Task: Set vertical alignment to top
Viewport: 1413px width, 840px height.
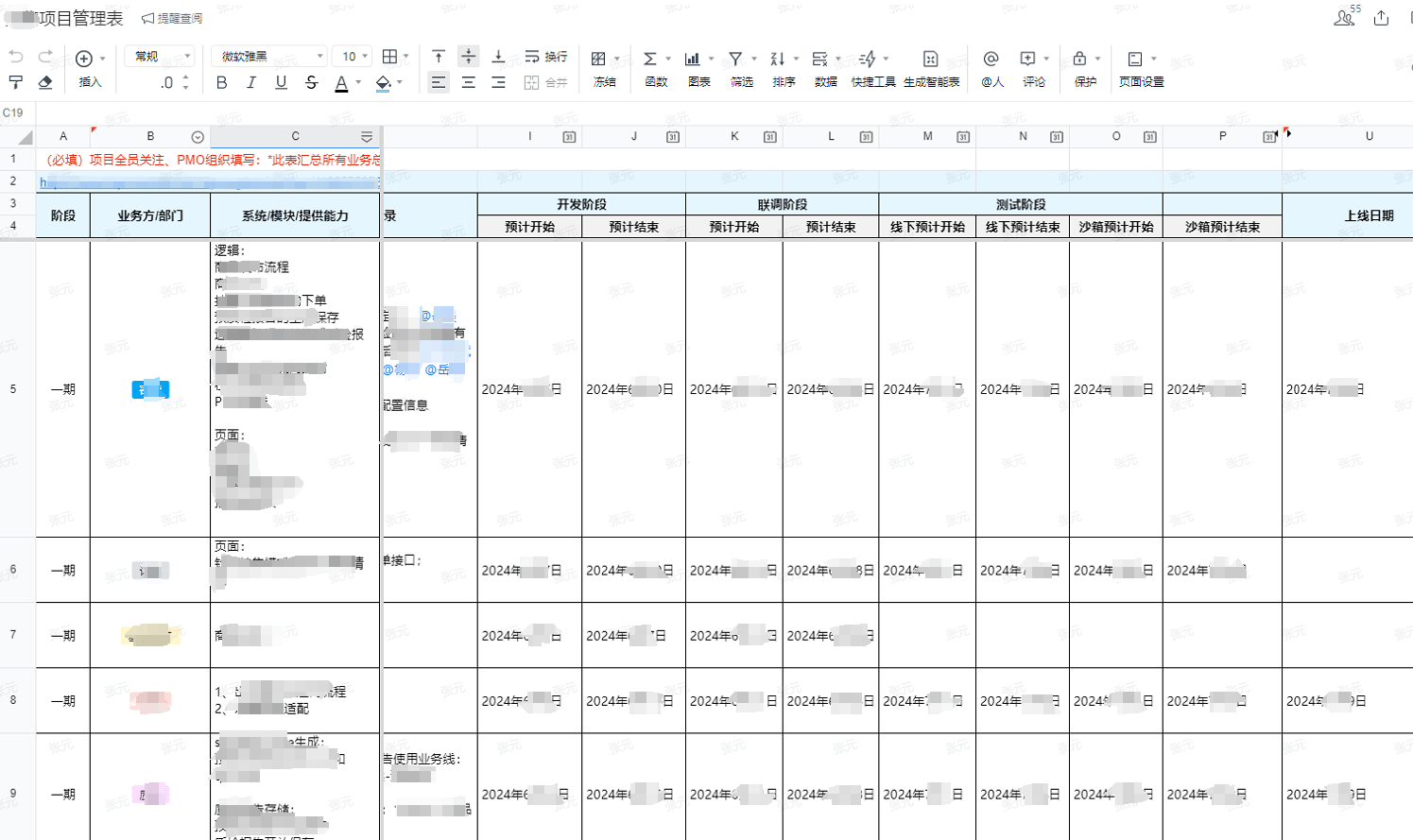Action: pyautogui.click(x=439, y=57)
